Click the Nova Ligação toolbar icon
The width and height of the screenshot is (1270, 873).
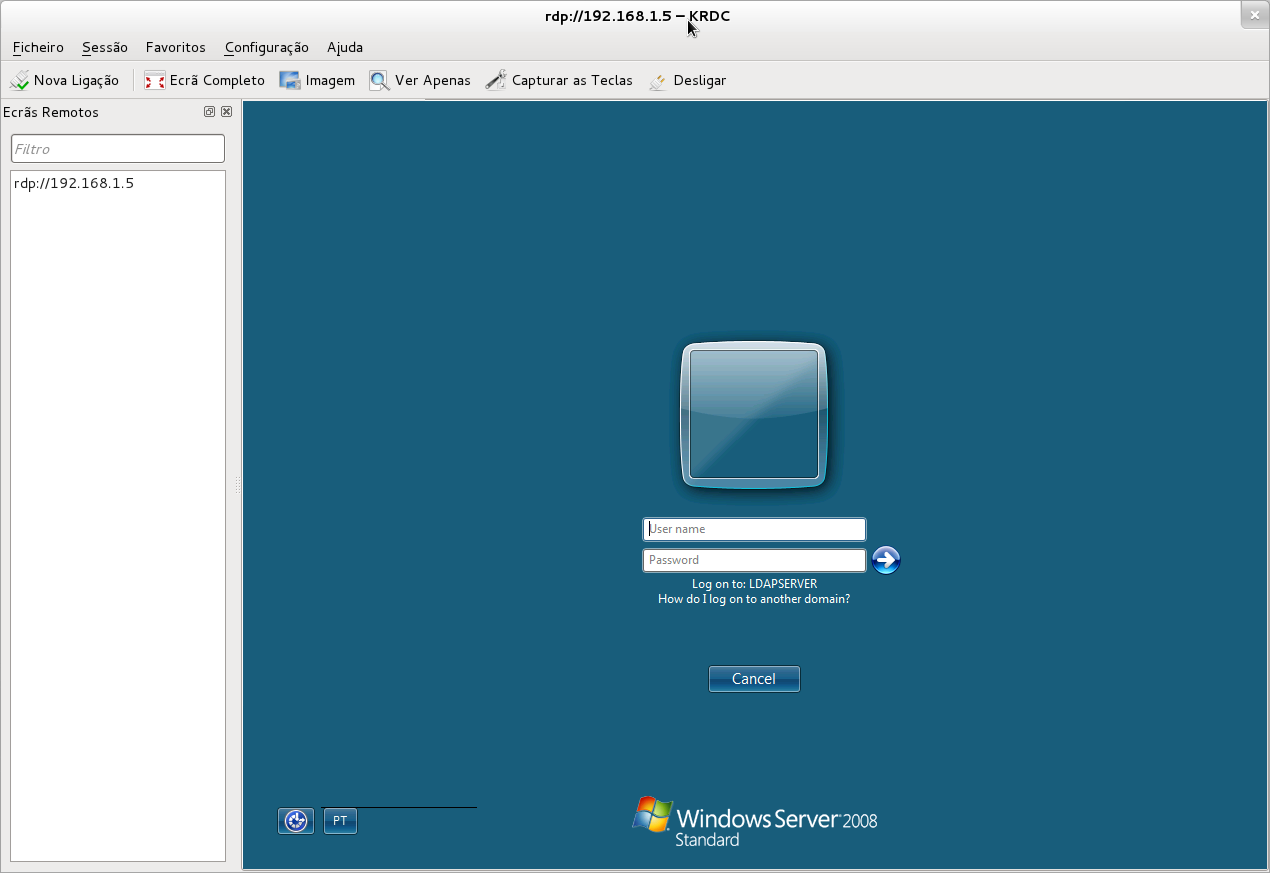[20, 81]
